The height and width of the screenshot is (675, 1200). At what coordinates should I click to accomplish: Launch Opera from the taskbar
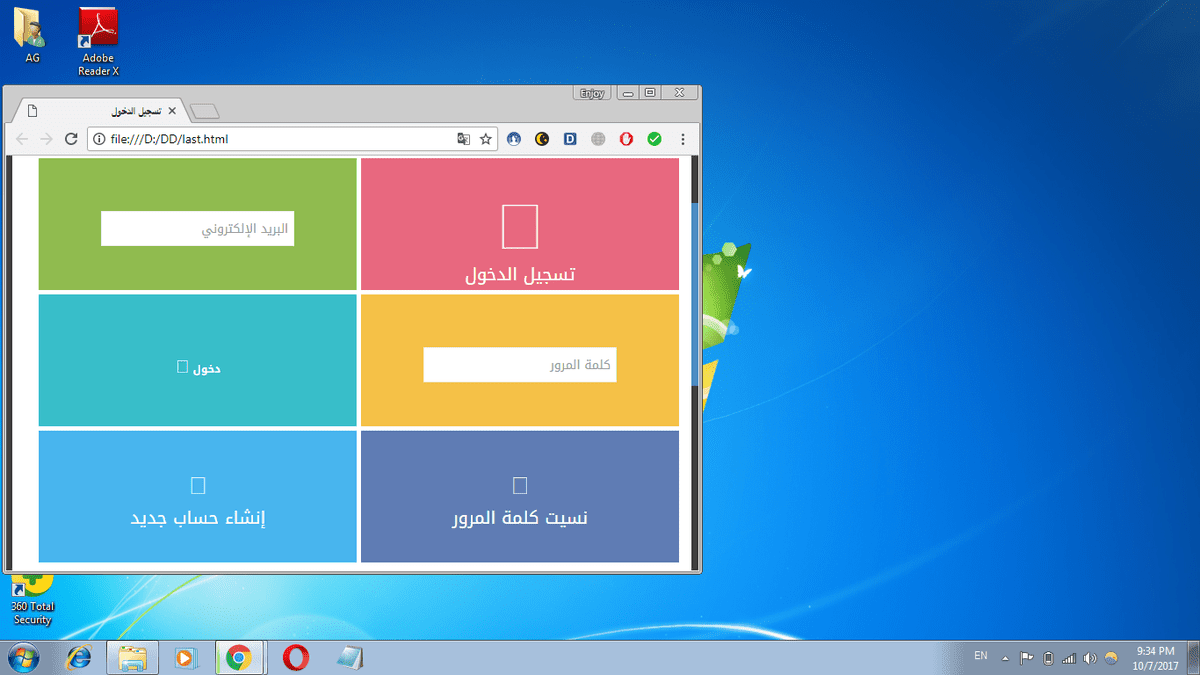(295, 657)
